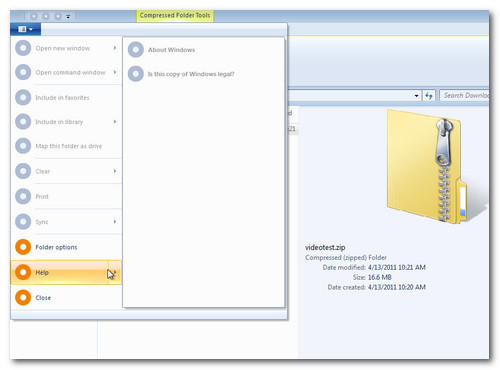Choose Map this folder as drive
The height and width of the screenshot is (370, 500).
click(x=66, y=146)
